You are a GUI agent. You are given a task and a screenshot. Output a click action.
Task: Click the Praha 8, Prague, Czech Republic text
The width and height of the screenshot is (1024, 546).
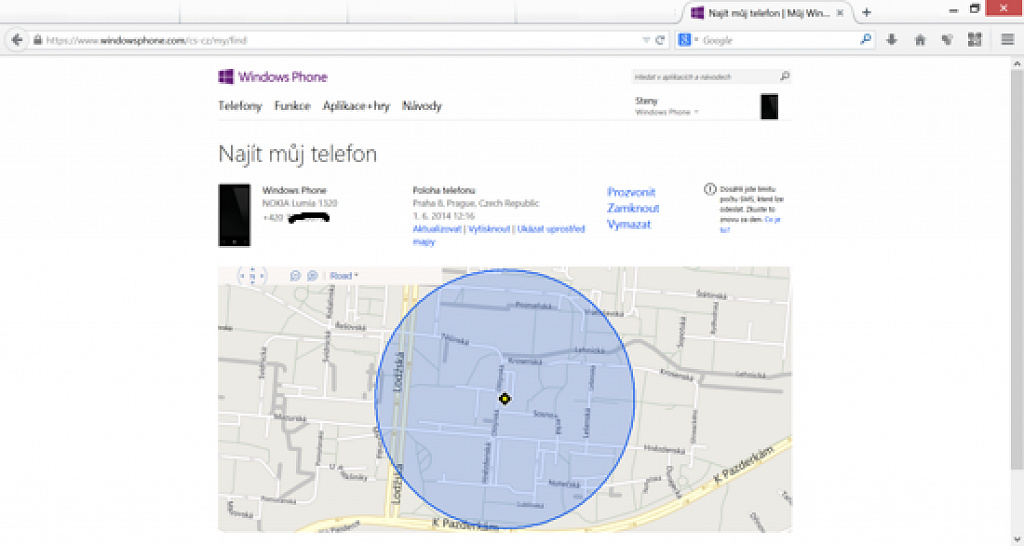(x=476, y=203)
